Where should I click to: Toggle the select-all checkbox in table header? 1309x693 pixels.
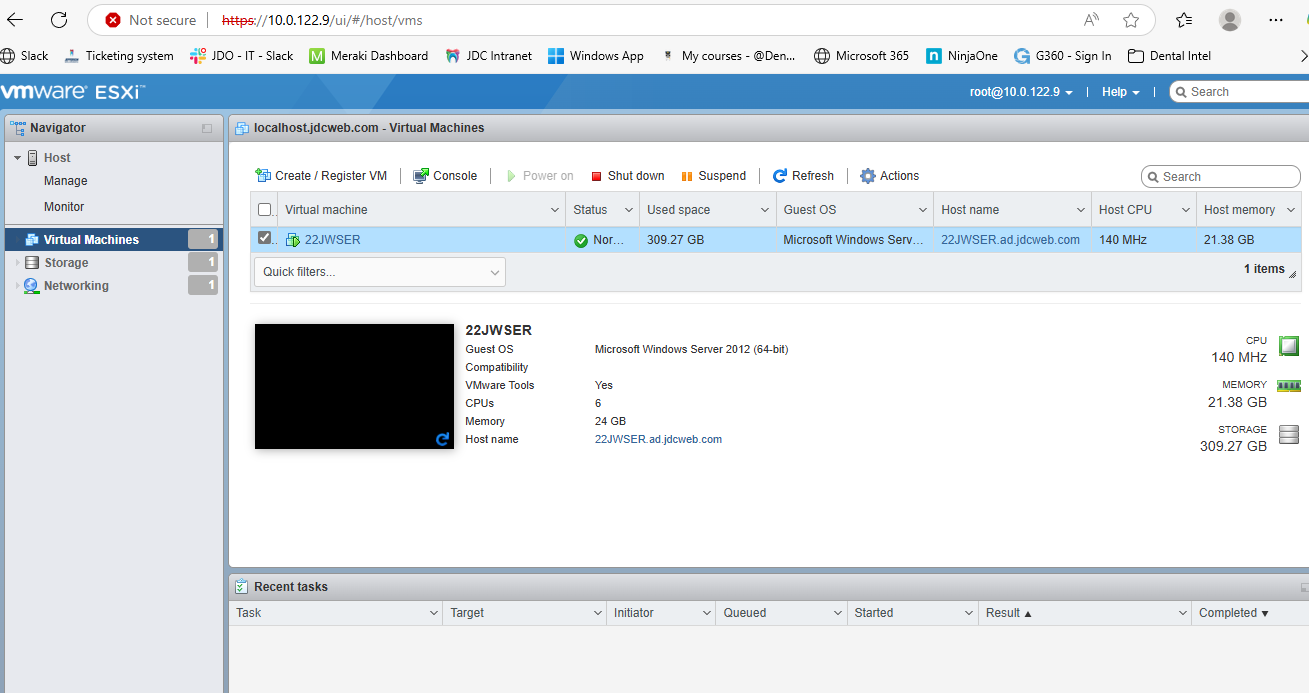[x=265, y=210]
